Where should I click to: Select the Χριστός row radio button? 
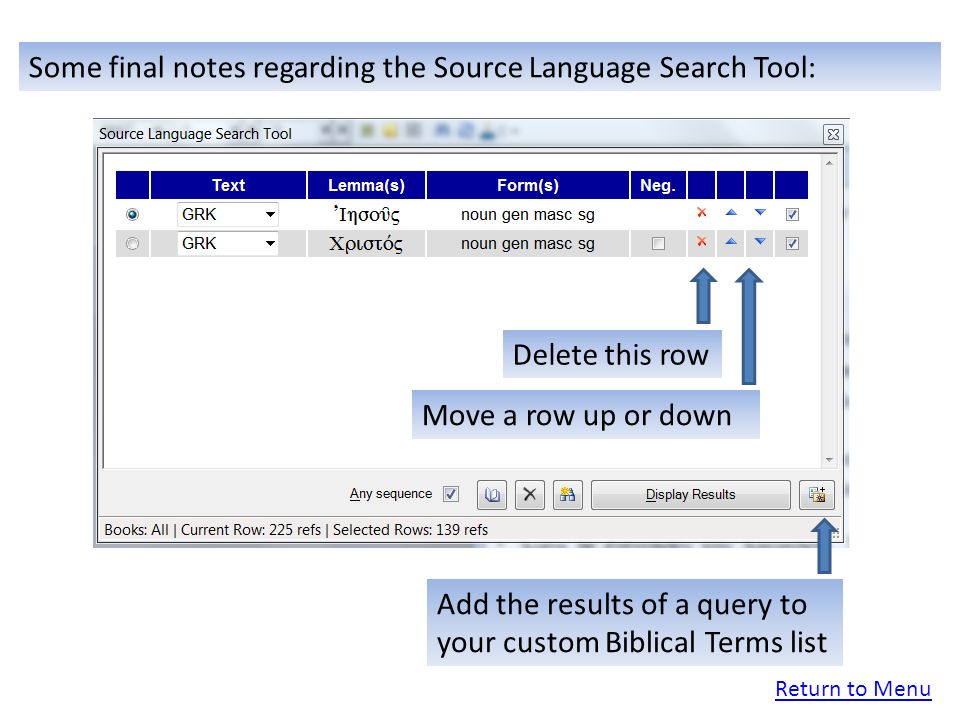132,244
